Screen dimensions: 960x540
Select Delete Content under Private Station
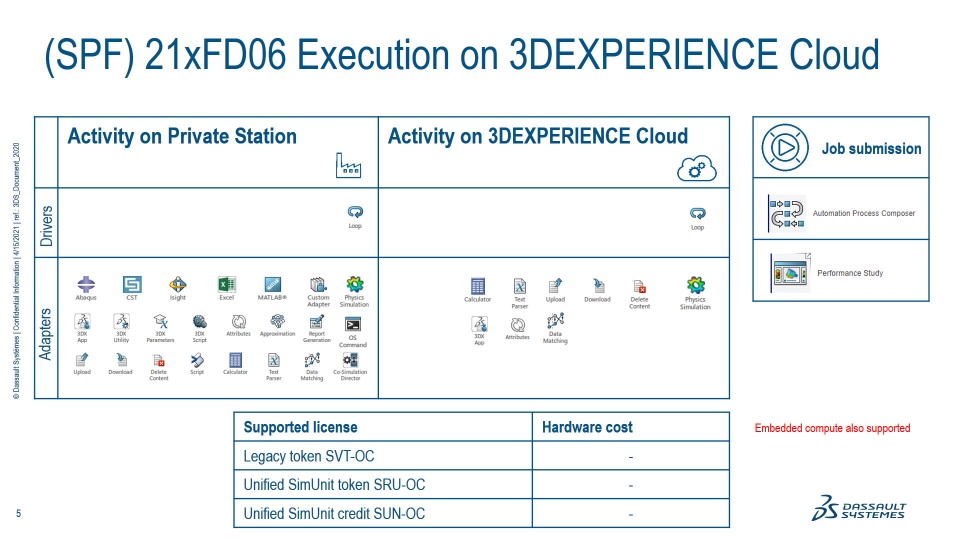click(x=159, y=360)
